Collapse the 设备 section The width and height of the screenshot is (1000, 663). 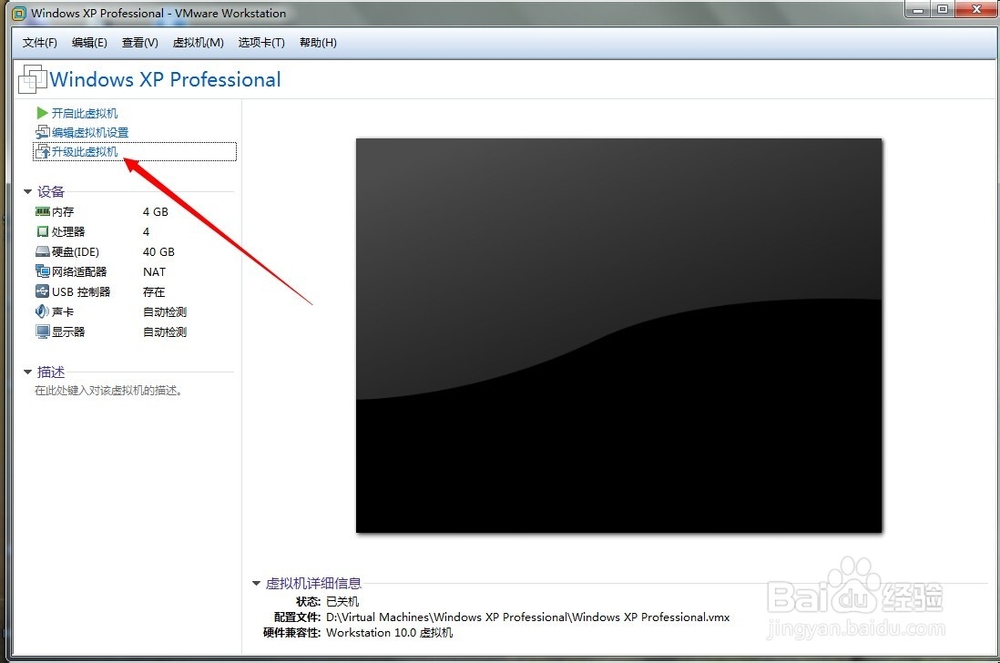[x=27, y=191]
